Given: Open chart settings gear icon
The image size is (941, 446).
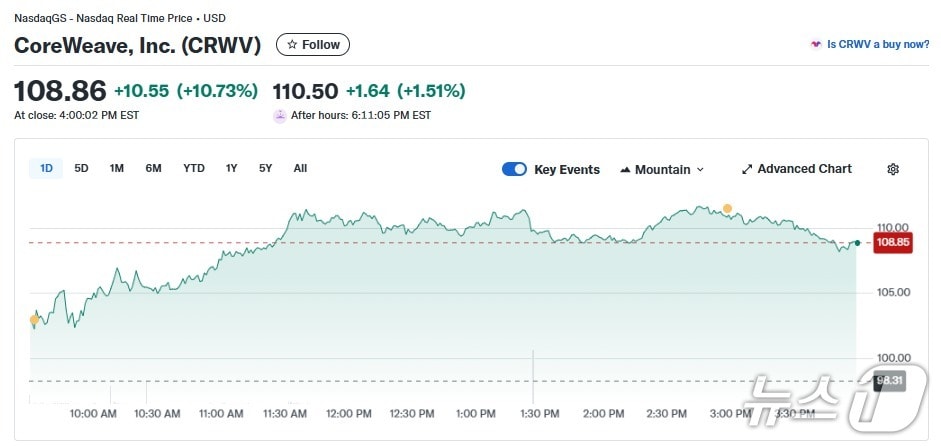Looking at the screenshot, I should [893, 169].
